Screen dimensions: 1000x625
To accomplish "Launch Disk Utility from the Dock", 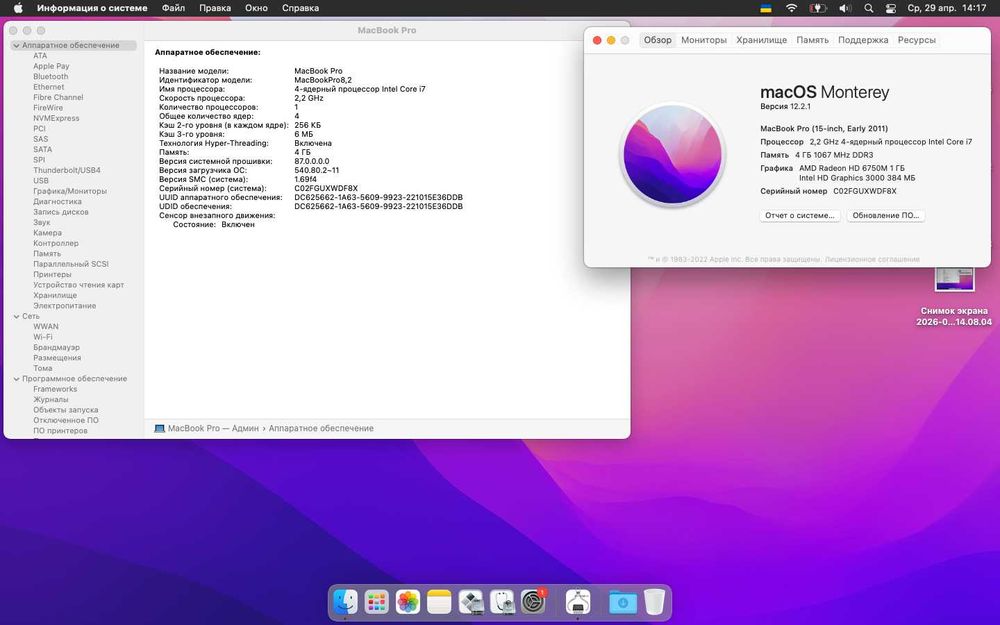I will point(502,601).
